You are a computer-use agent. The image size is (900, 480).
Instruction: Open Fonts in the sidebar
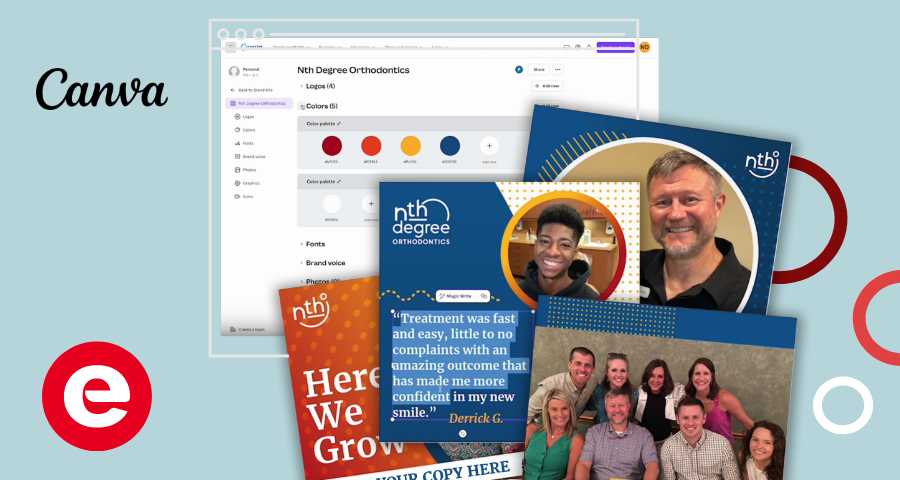(x=244, y=143)
